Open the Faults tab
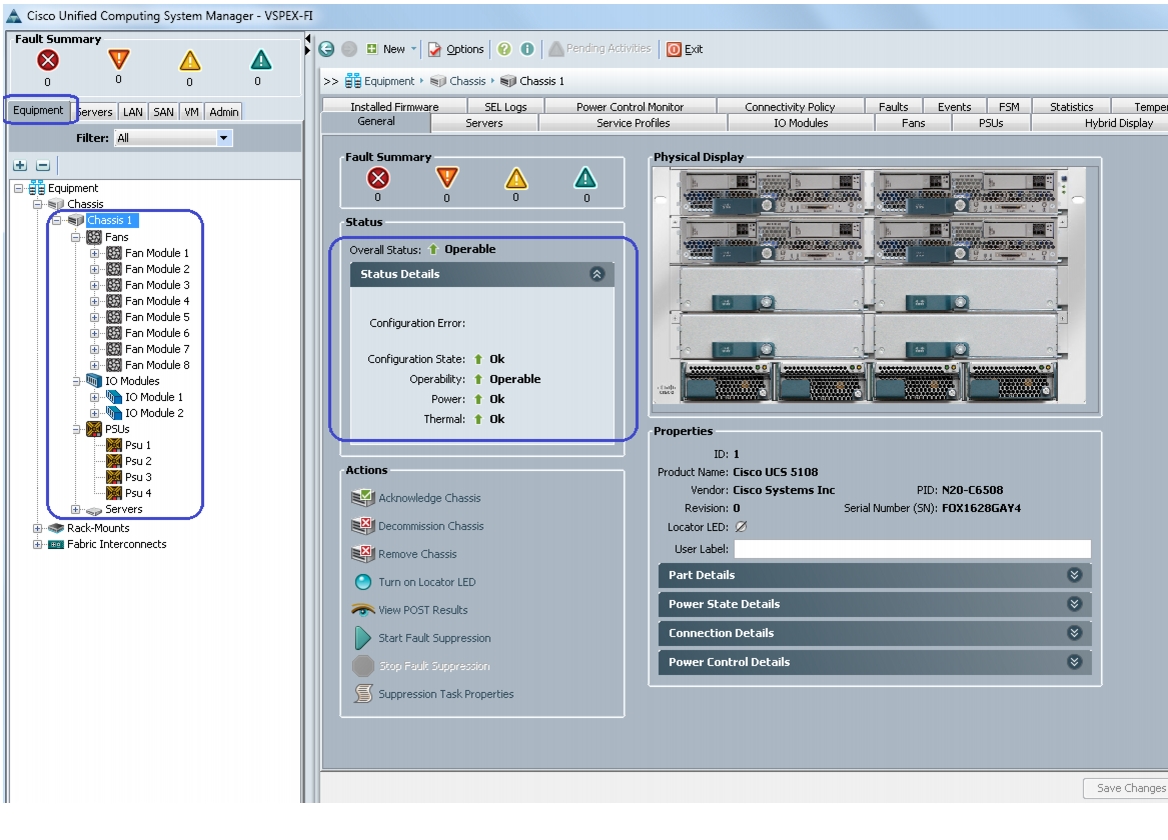The image size is (1168, 840). 893,106
